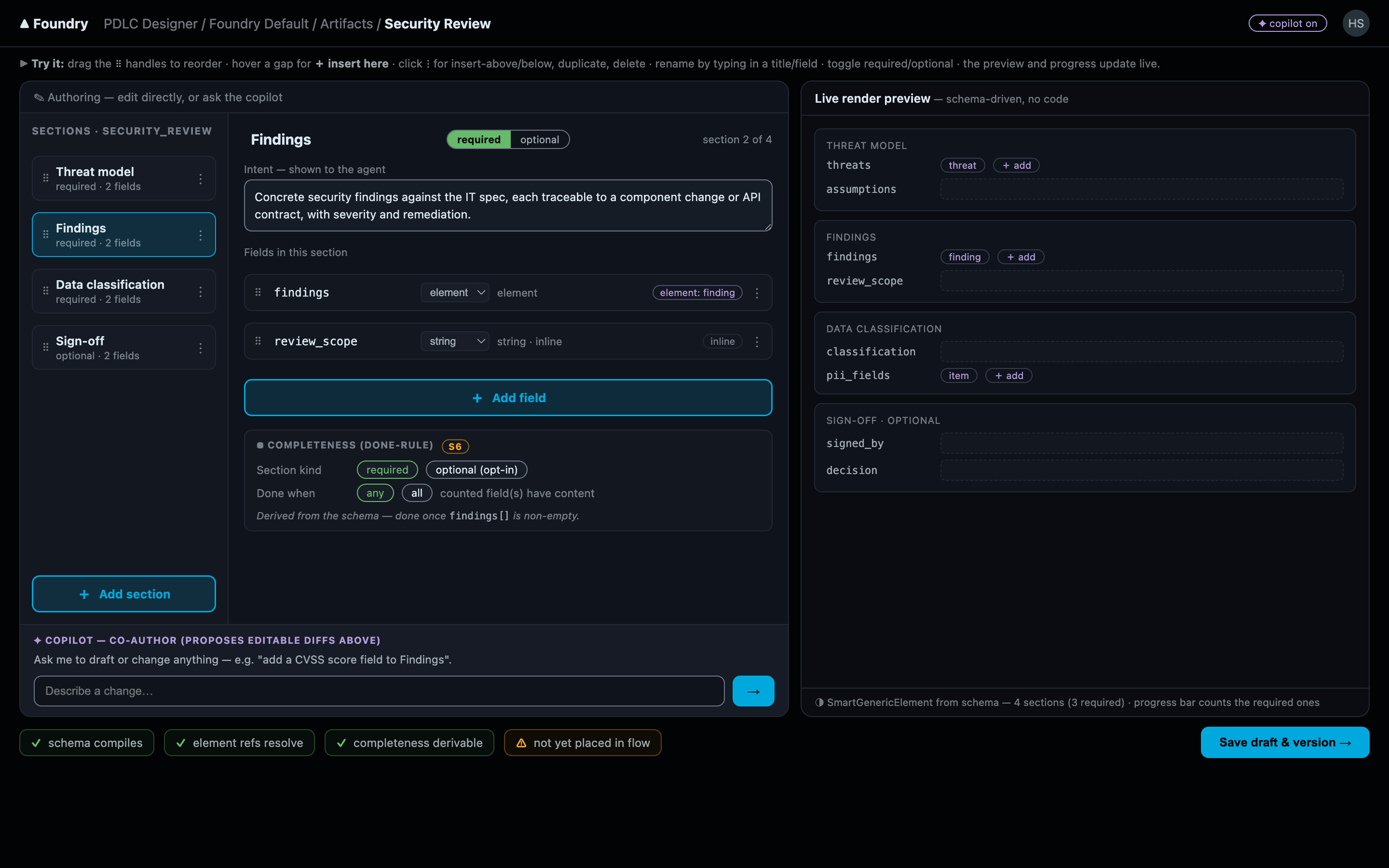
Task: Toggle the copilot on switch
Action: [1287, 24]
